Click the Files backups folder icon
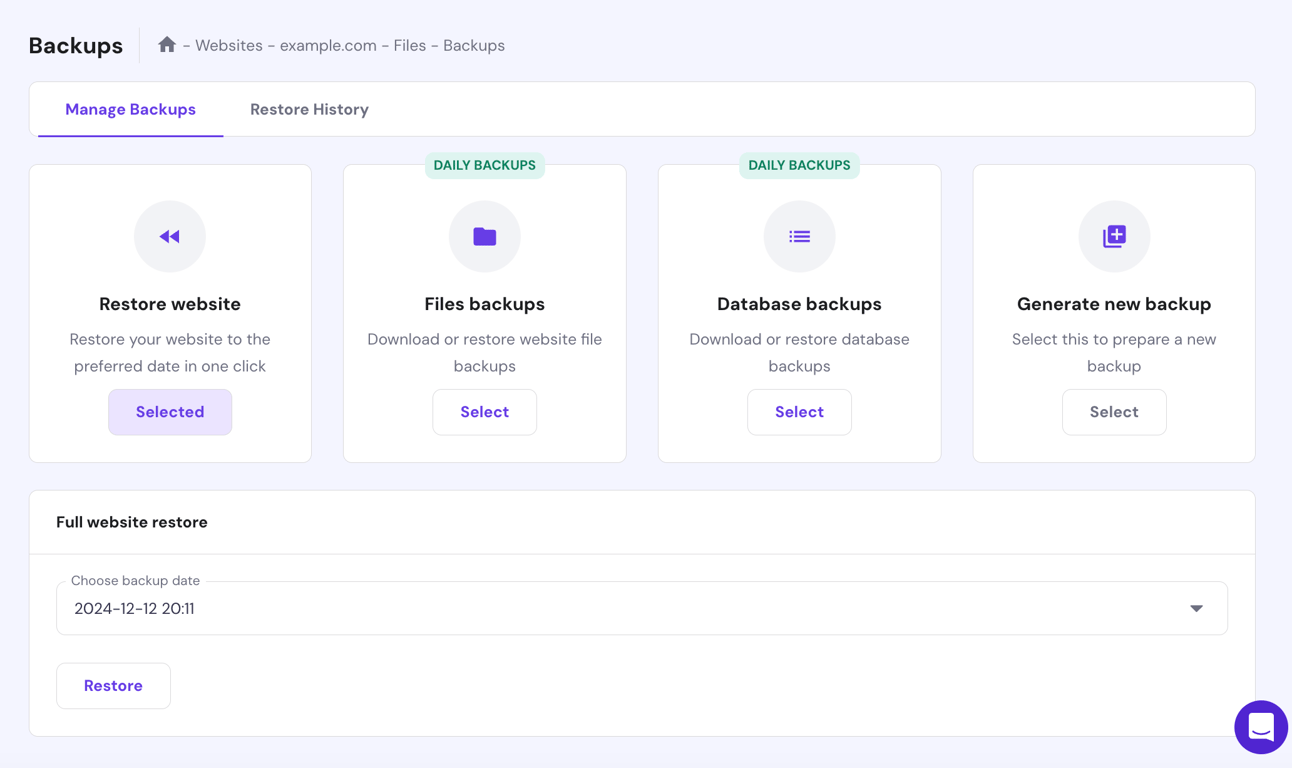Image resolution: width=1292 pixels, height=768 pixels. pos(484,236)
